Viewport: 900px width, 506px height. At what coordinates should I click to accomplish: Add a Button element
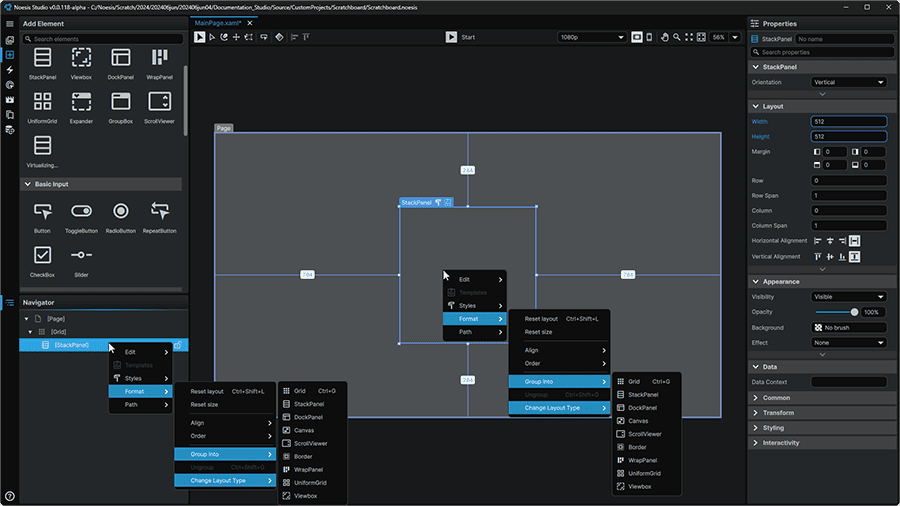pos(42,217)
